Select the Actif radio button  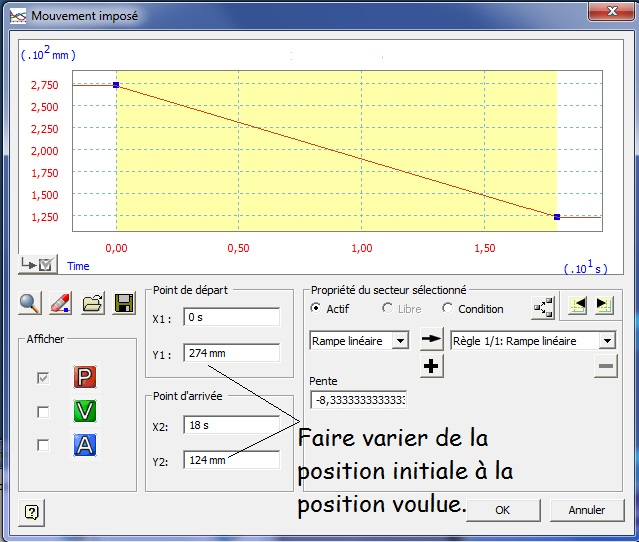pyautogui.click(x=315, y=308)
